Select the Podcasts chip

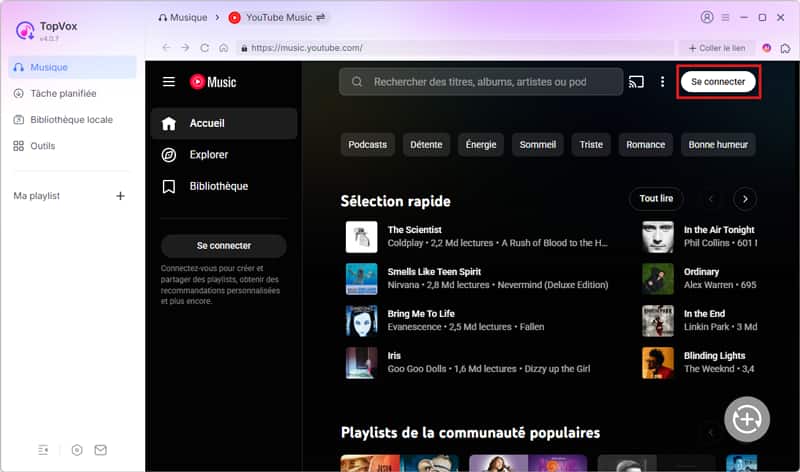coord(367,145)
